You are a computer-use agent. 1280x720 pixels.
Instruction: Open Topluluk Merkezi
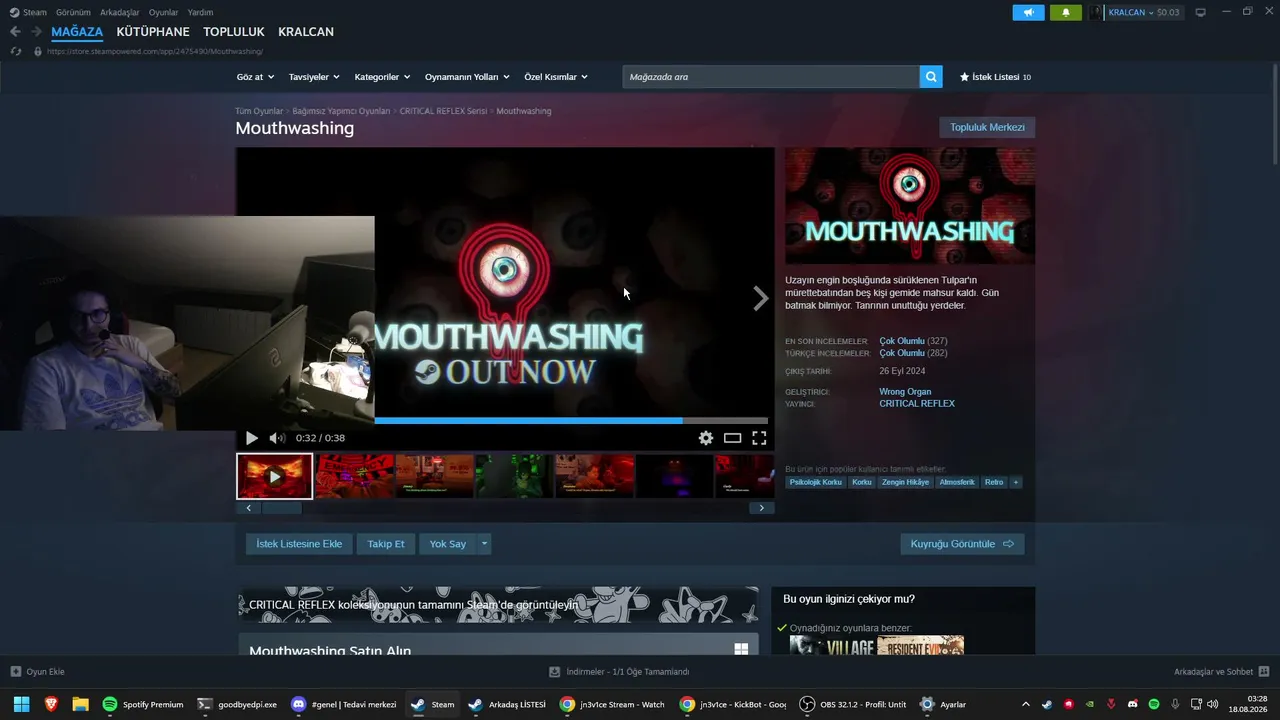coord(987,127)
